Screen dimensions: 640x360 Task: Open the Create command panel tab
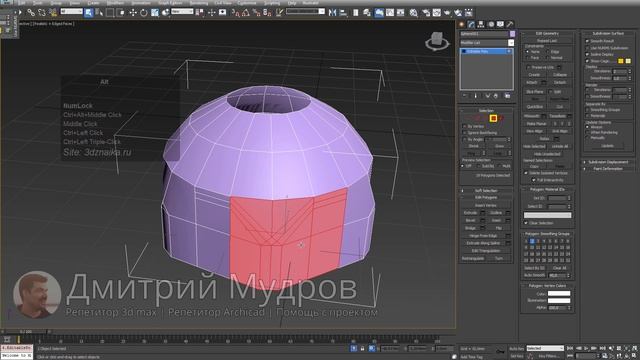click(462, 24)
